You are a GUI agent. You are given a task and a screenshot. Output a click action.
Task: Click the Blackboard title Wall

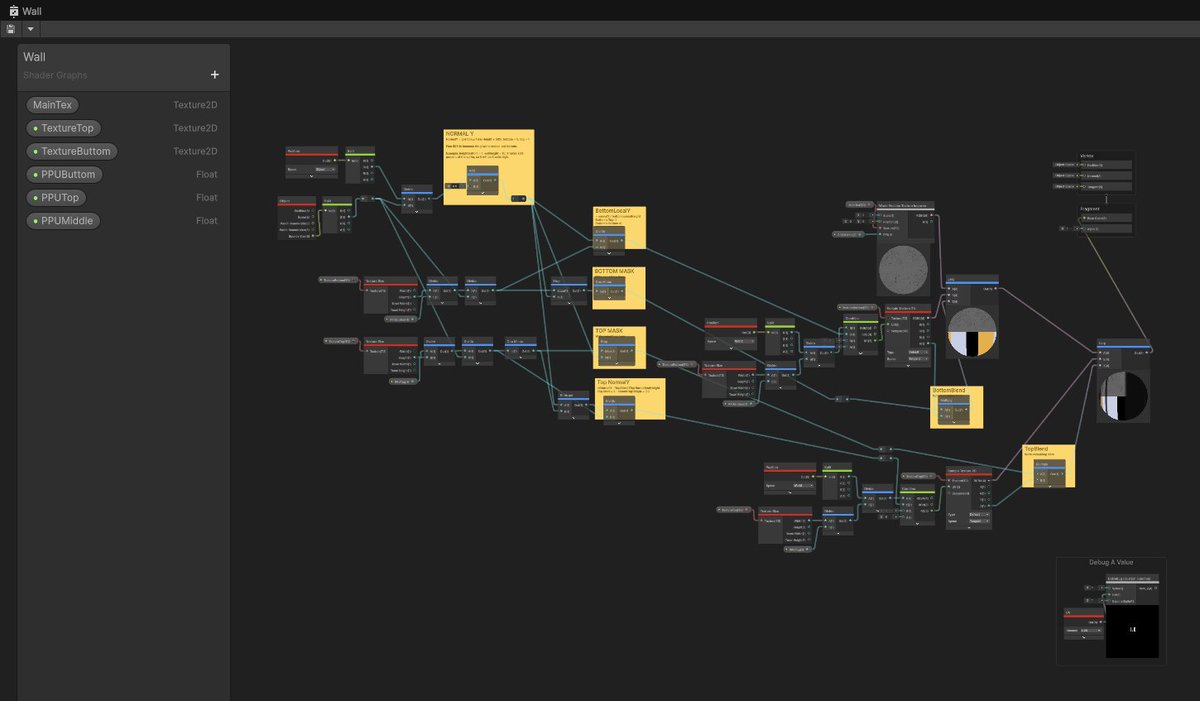pos(34,57)
